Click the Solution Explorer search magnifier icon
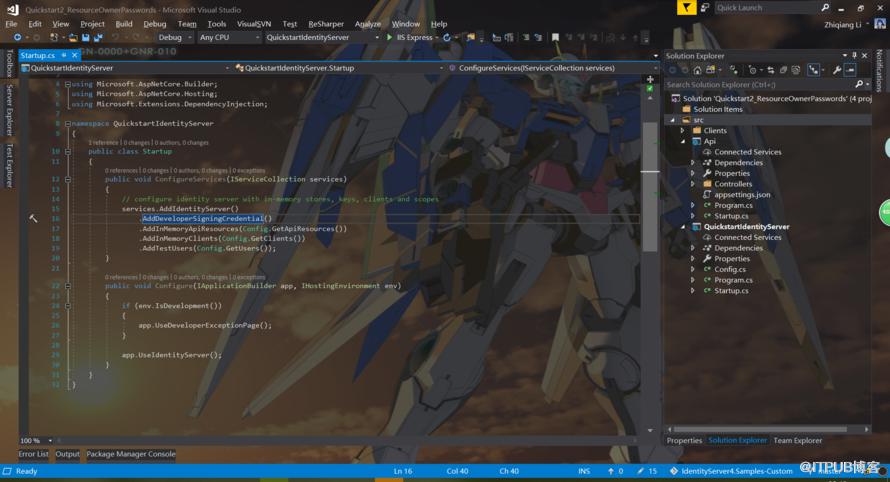This screenshot has width=890, height=482. (859, 85)
